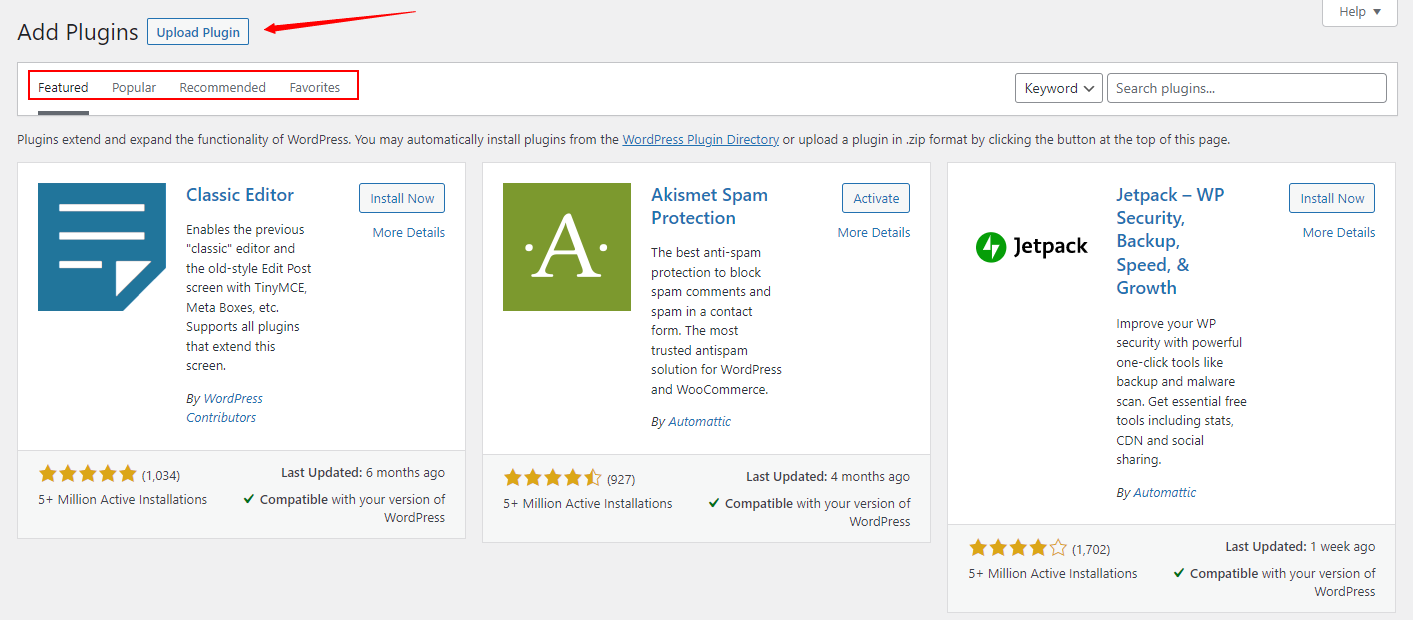
Task: Click the Classic Editor plugin icon
Action: (102, 247)
